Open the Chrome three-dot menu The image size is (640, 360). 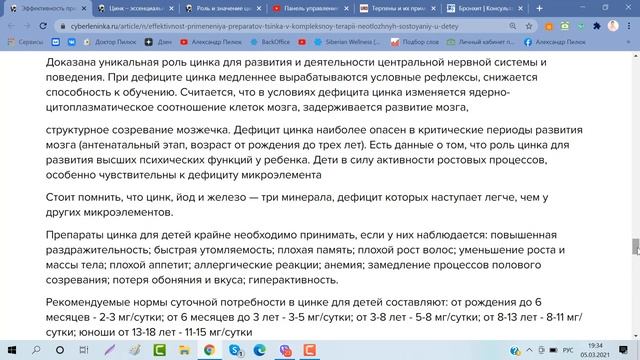coord(629,26)
